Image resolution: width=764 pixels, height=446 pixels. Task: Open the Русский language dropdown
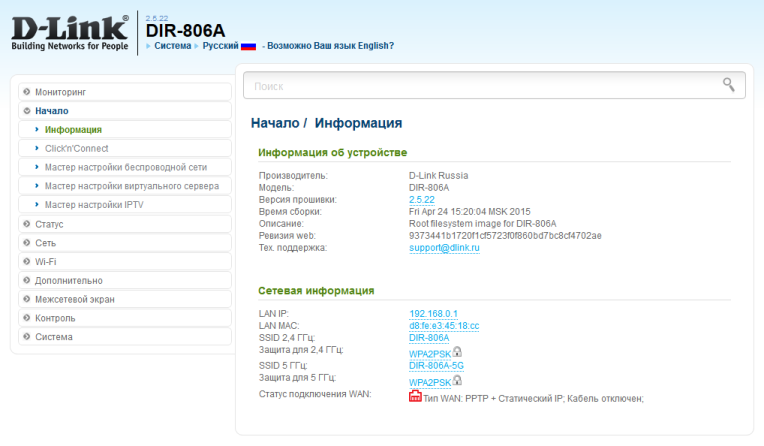coord(220,46)
